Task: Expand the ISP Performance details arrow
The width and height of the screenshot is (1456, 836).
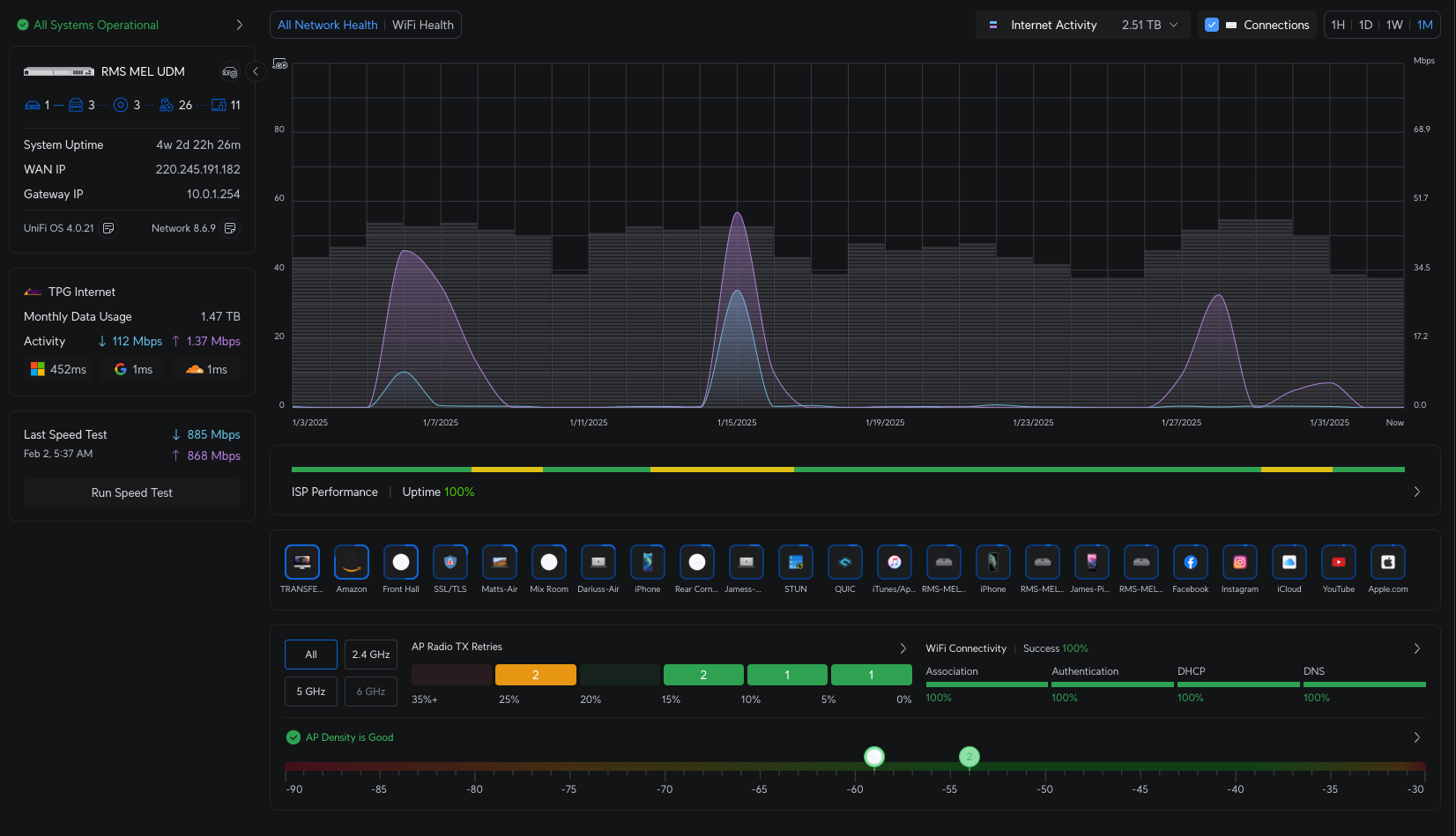Action: (1417, 492)
